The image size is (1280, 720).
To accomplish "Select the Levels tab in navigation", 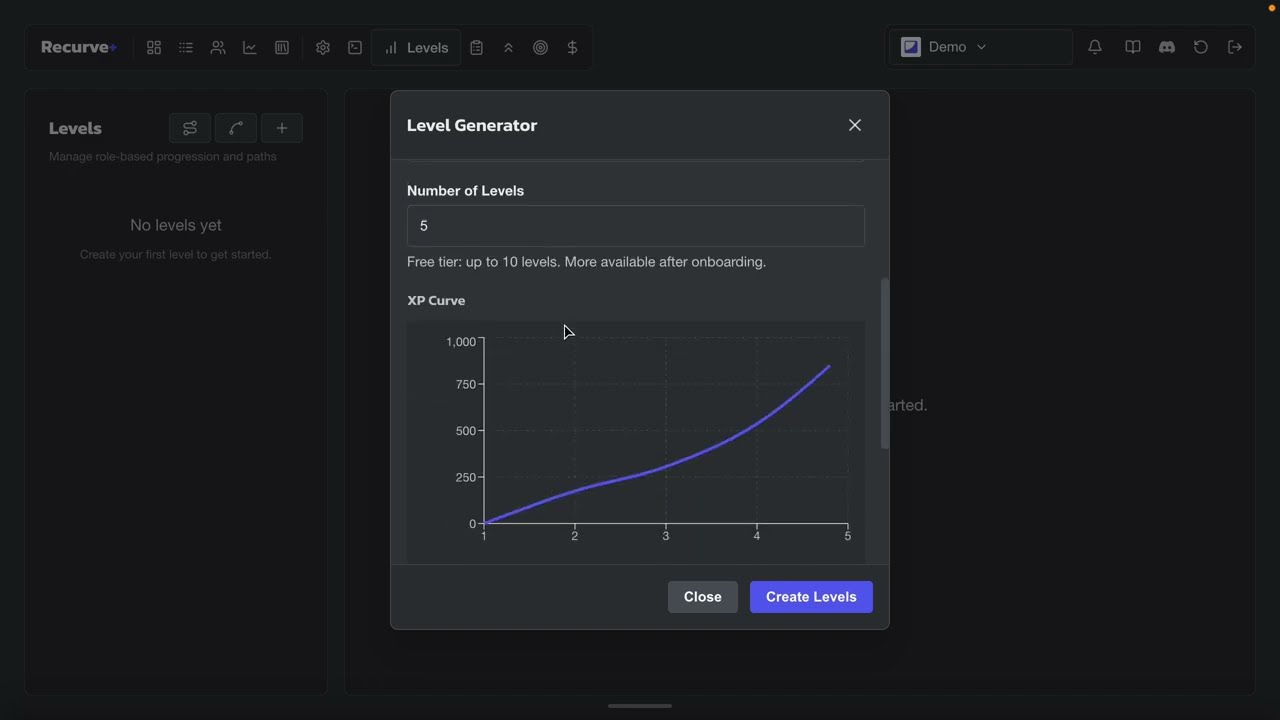I will (416, 47).
